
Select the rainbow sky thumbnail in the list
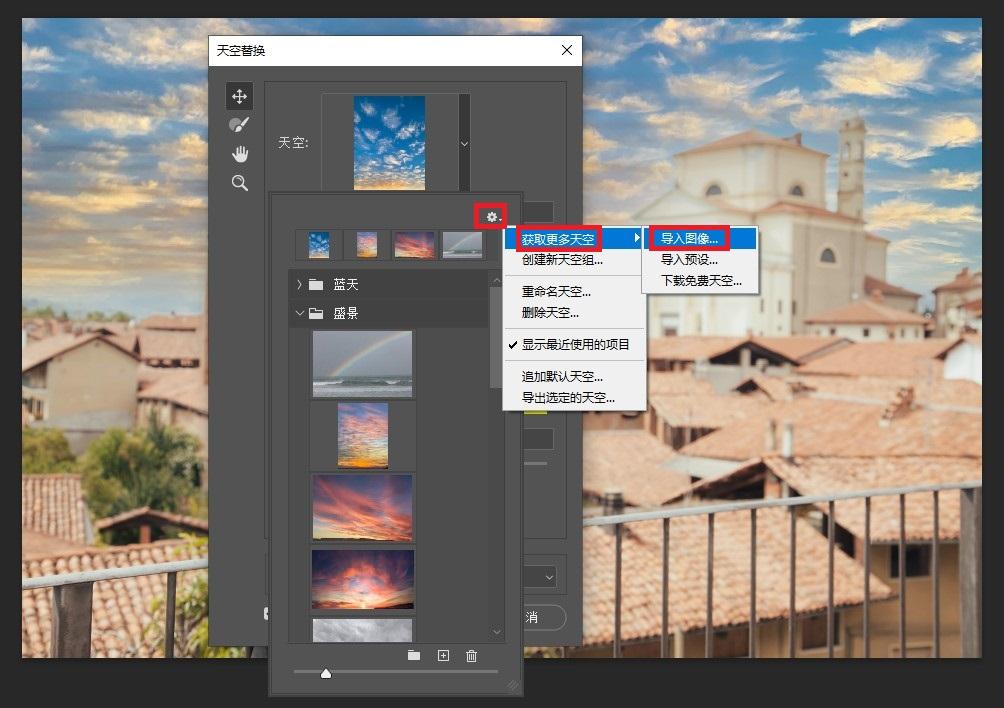click(x=362, y=364)
